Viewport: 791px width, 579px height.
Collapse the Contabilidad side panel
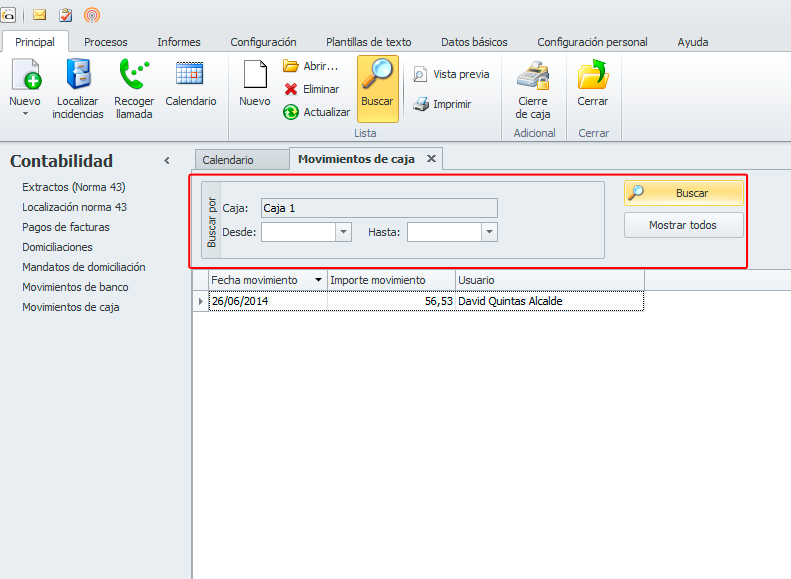pyautogui.click(x=167, y=161)
